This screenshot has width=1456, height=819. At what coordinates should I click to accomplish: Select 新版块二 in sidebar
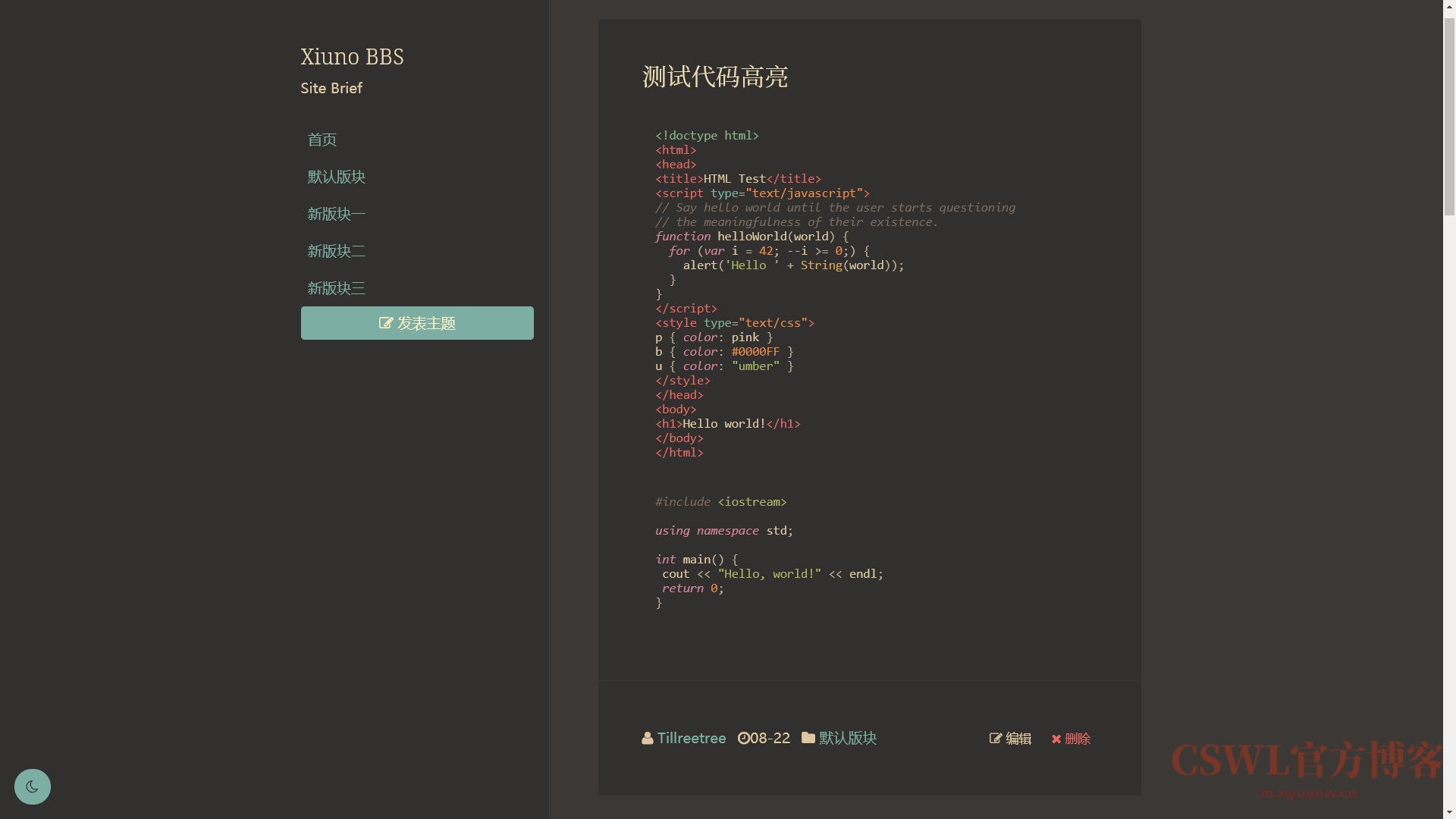[336, 251]
